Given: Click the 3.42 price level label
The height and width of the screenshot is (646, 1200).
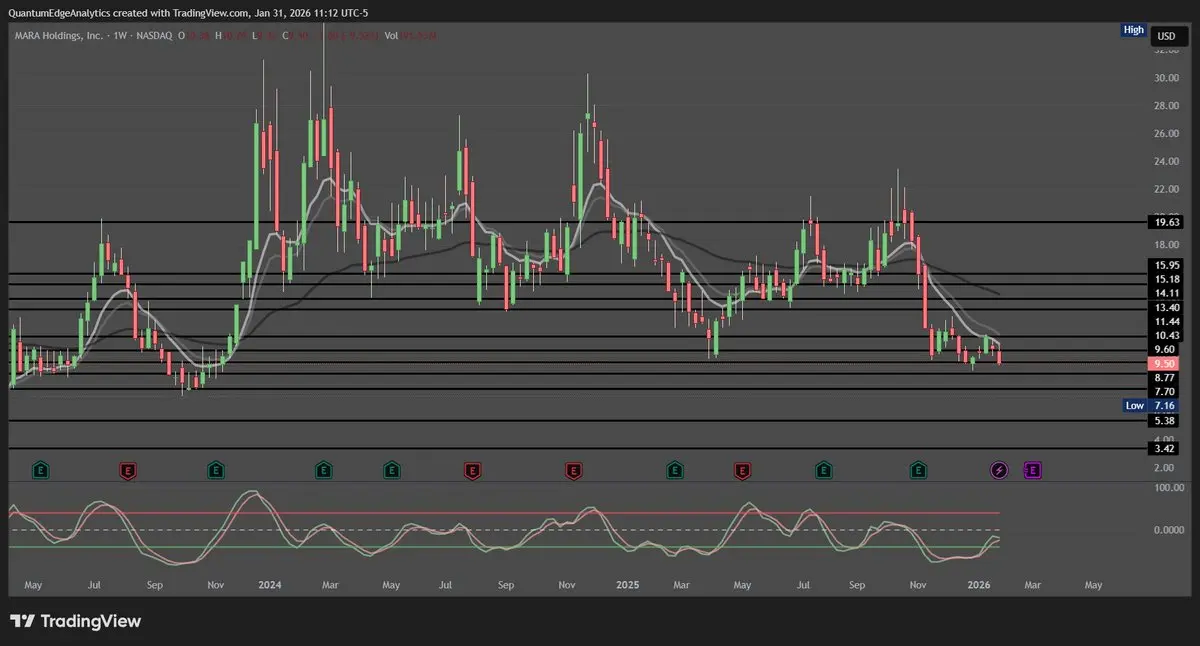Looking at the screenshot, I should coord(1165,450).
